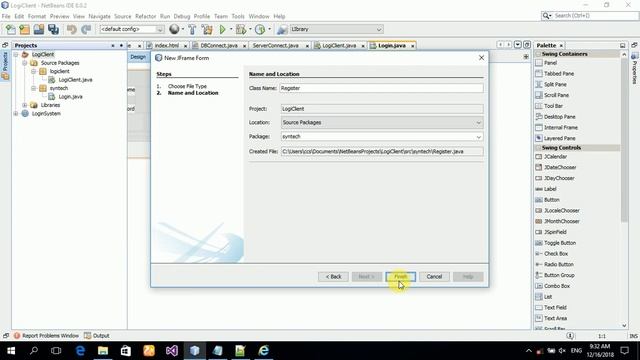Open Visual Studio from the taskbar
This screenshot has width=640, height=360.
(172, 351)
